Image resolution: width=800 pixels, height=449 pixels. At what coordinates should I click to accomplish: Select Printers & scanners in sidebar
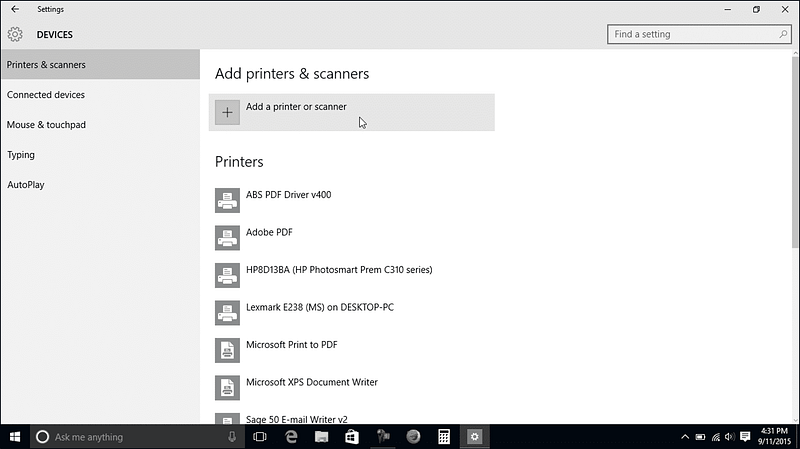[x=101, y=65]
